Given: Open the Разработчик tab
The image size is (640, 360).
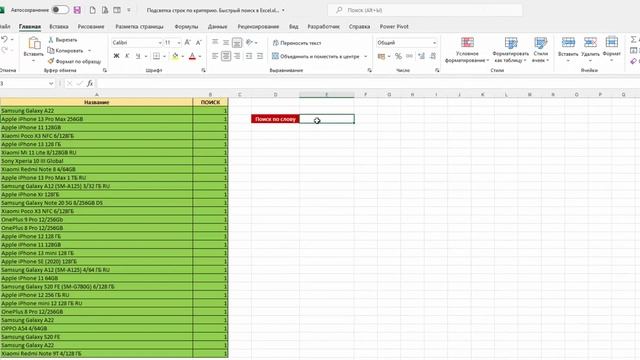Looking at the screenshot, I should 324,27.
